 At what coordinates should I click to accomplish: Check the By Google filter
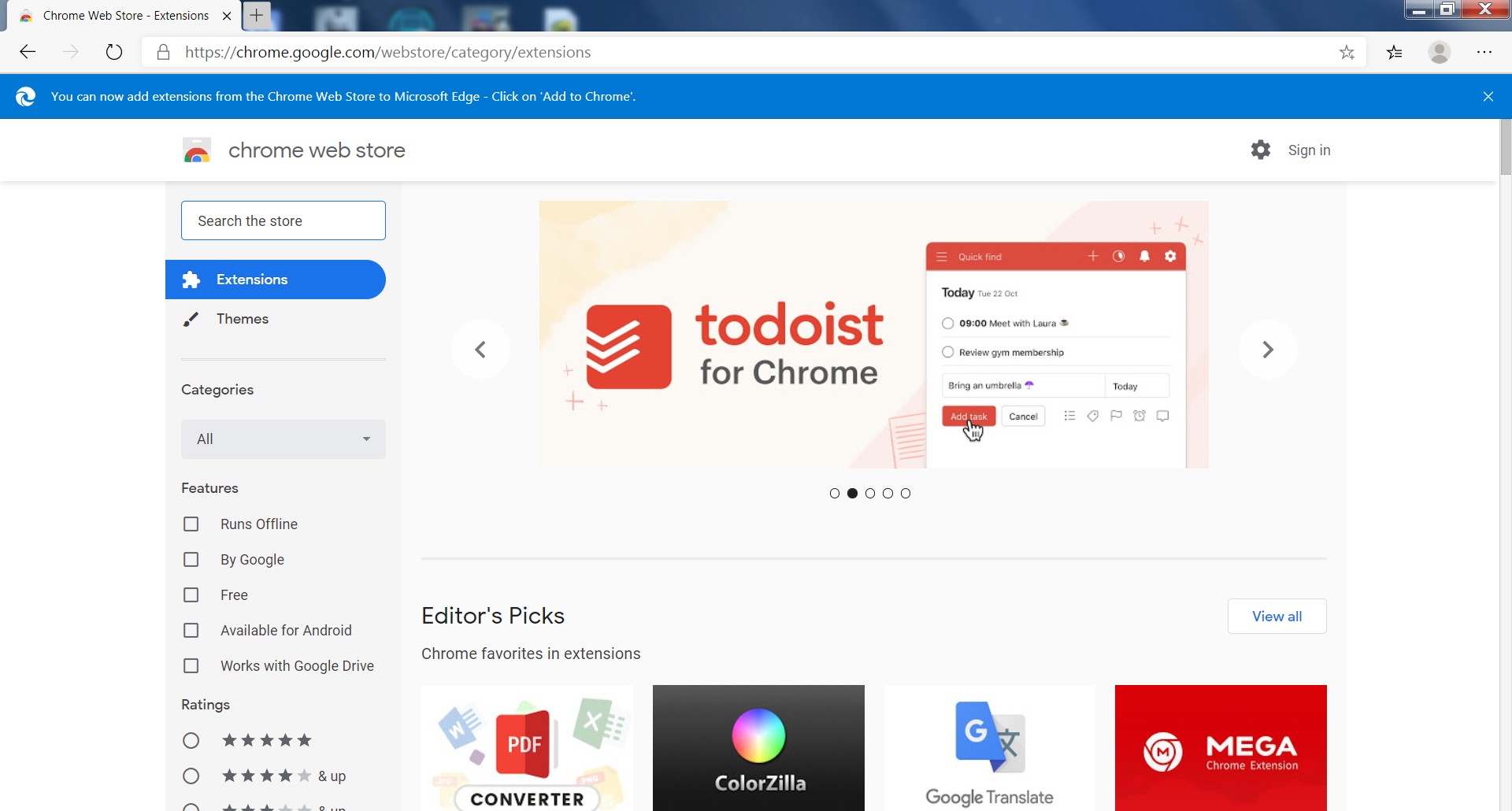tap(191, 559)
